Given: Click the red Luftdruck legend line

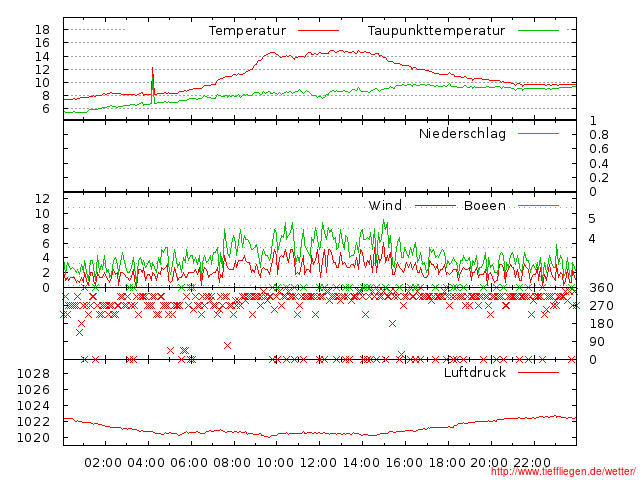Looking at the screenshot, I should 538,372.
